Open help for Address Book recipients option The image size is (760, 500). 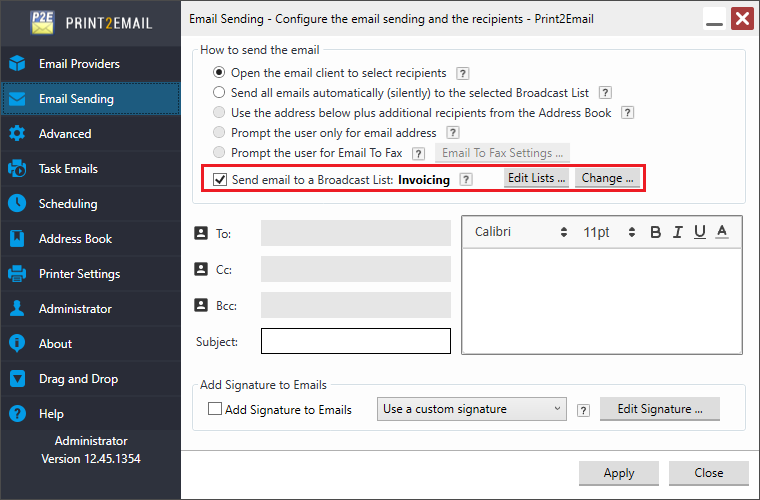[x=627, y=113]
